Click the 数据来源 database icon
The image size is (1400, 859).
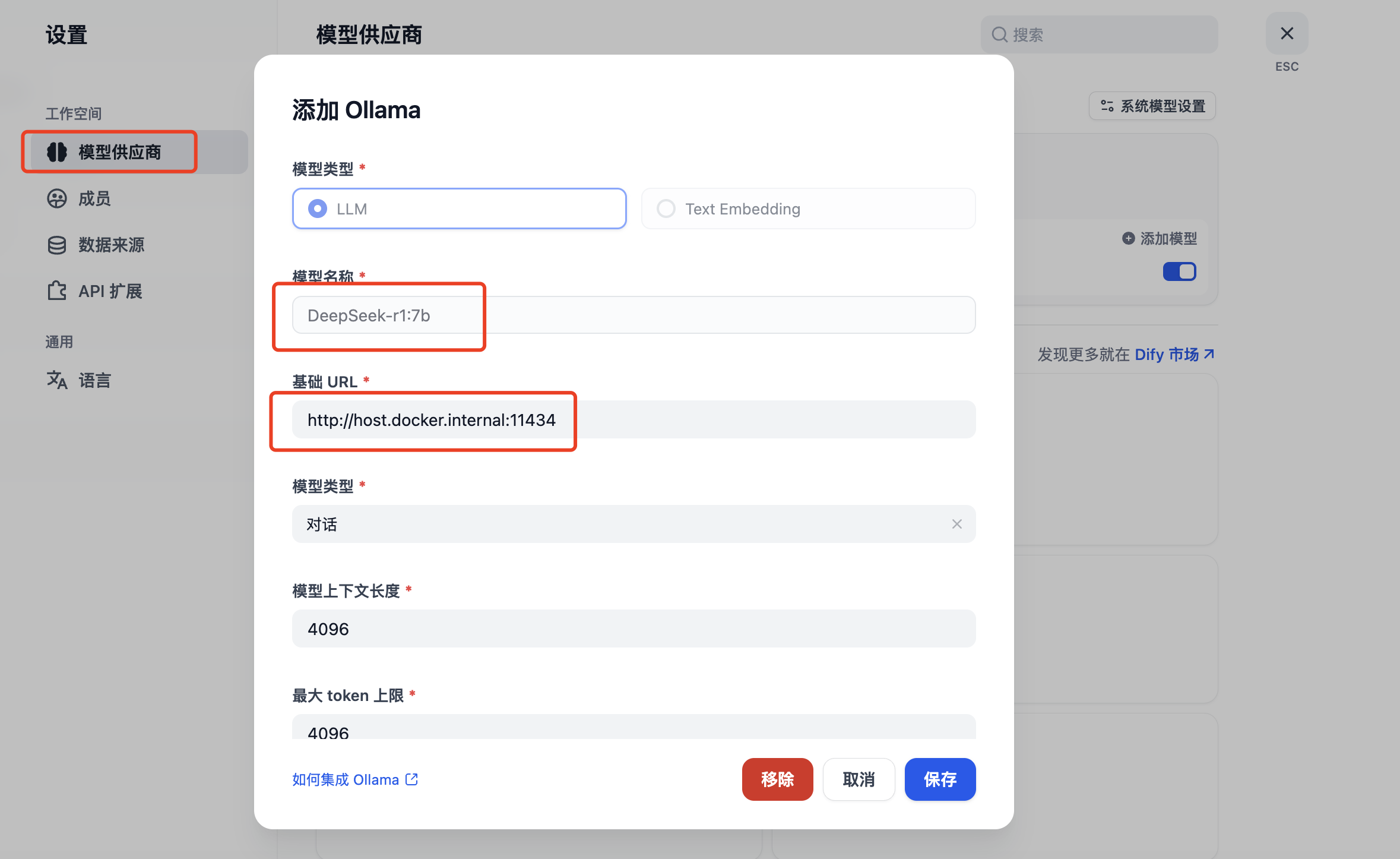click(57, 245)
